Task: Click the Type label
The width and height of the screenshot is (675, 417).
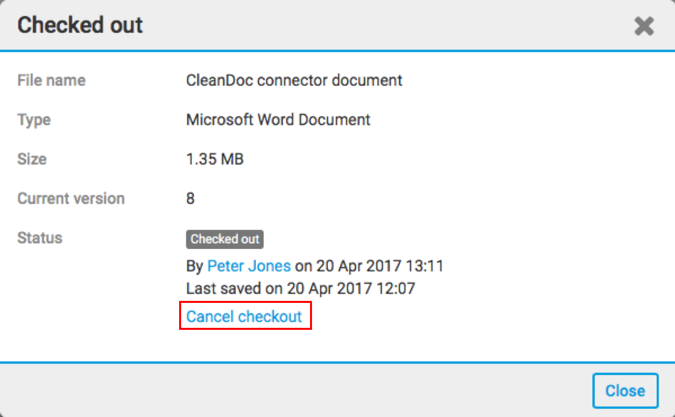Action: 34,120
